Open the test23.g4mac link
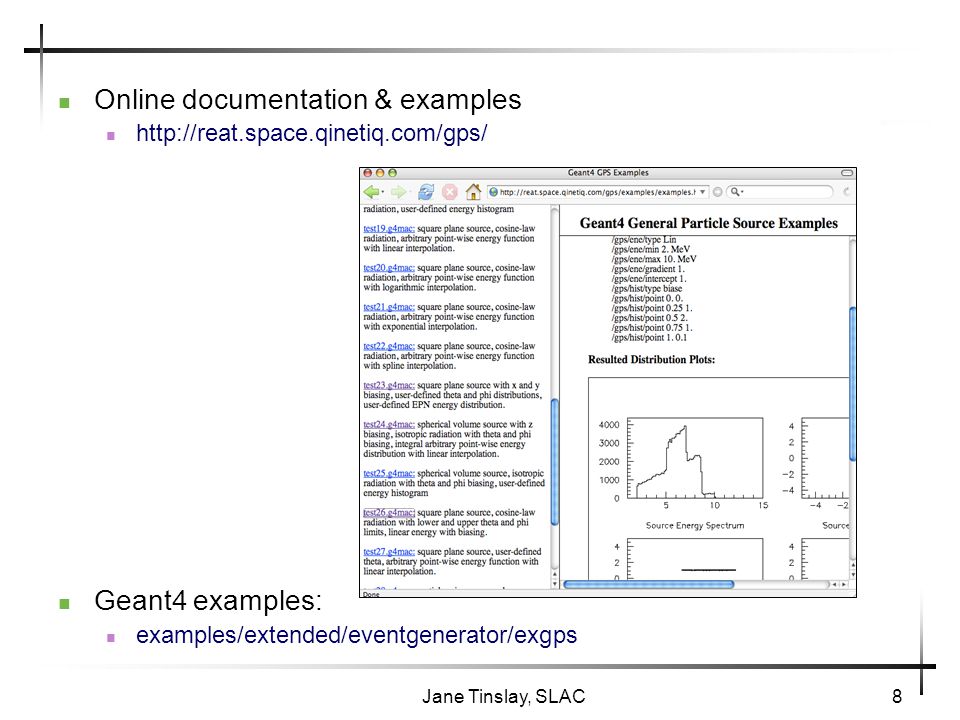Image resolution: width=960 pixels, height=720 pixels. tap(389, 386)
